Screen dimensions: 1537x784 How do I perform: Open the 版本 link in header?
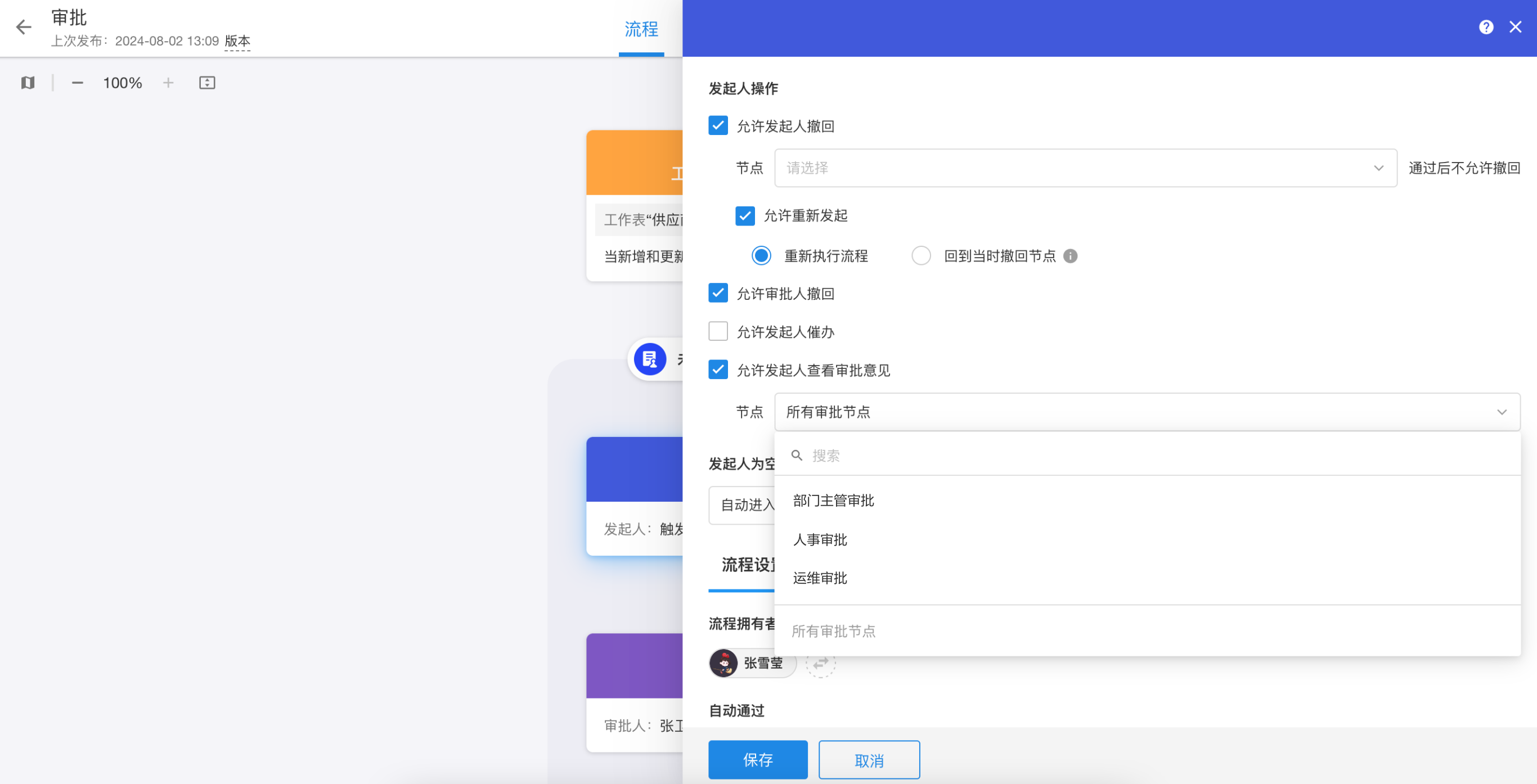(x=237, y=41)
